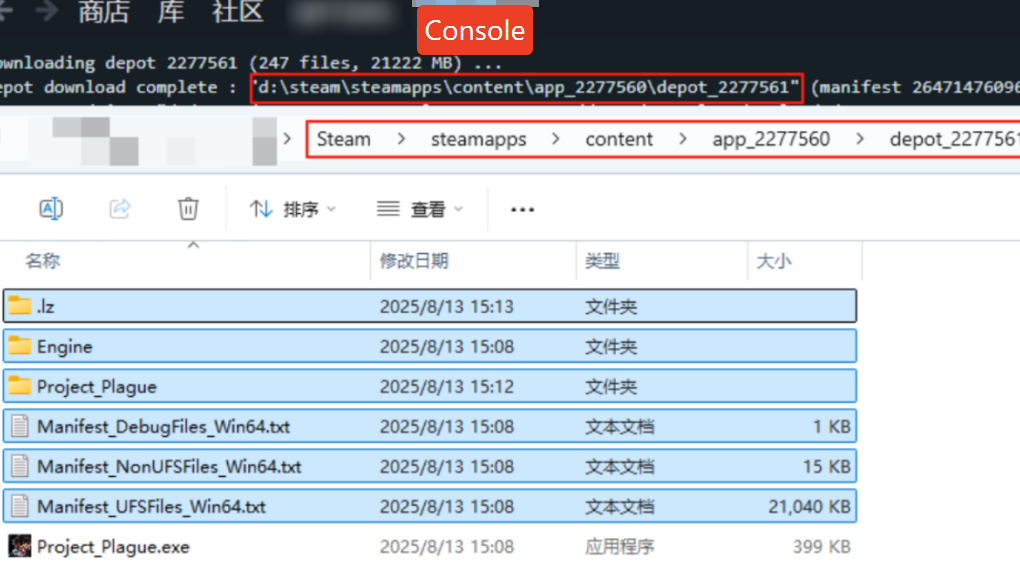
Task: Select Project_Plague.exe application
Action: [x=429, y=547]
